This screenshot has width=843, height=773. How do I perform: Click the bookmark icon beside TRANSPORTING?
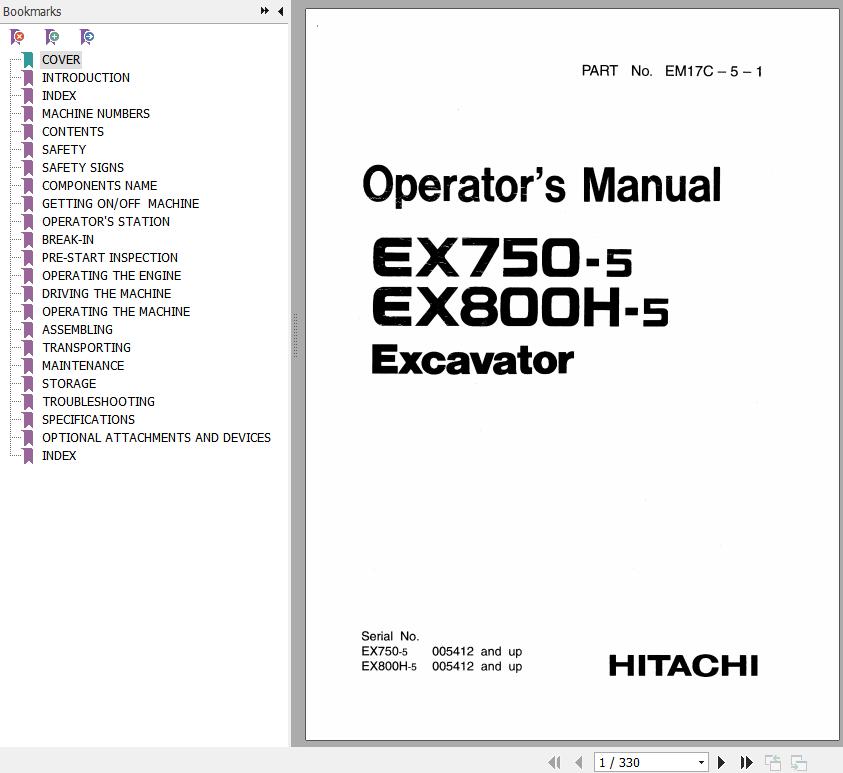point(28,348)
